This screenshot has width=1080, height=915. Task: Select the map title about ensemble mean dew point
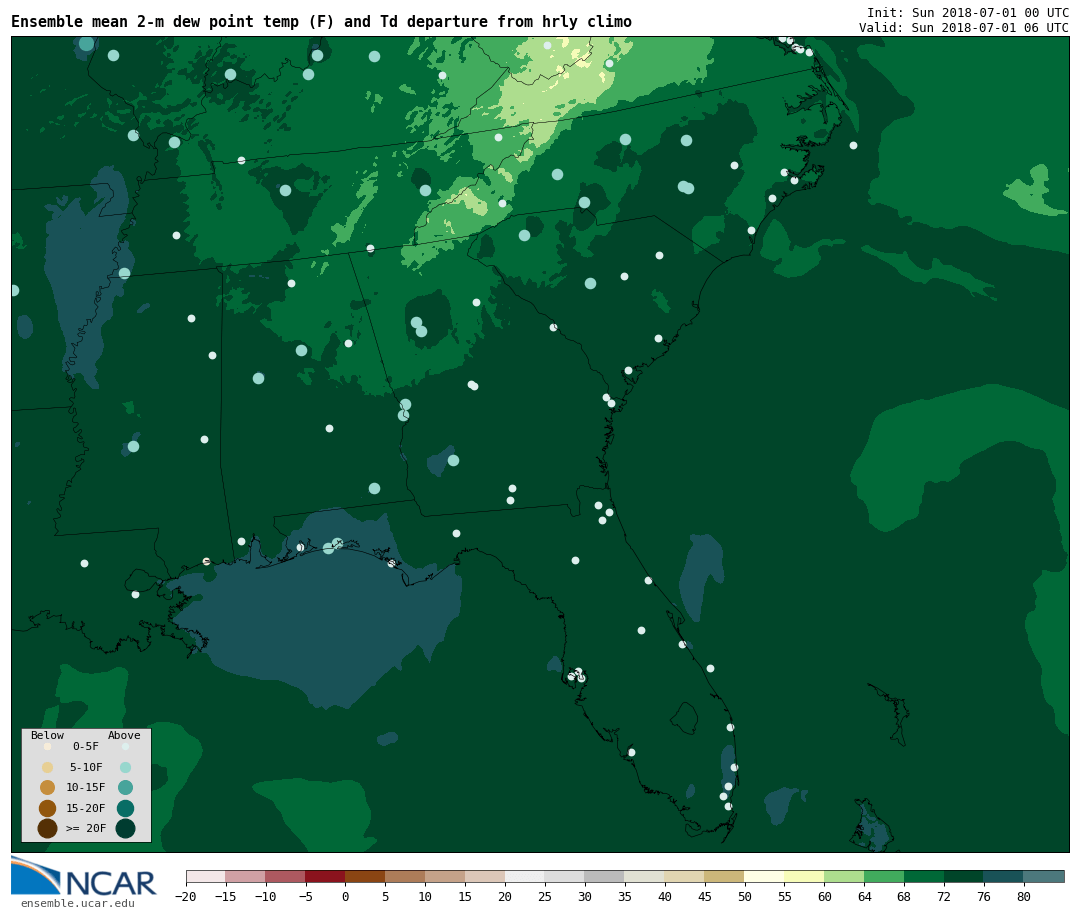(321, 21)
